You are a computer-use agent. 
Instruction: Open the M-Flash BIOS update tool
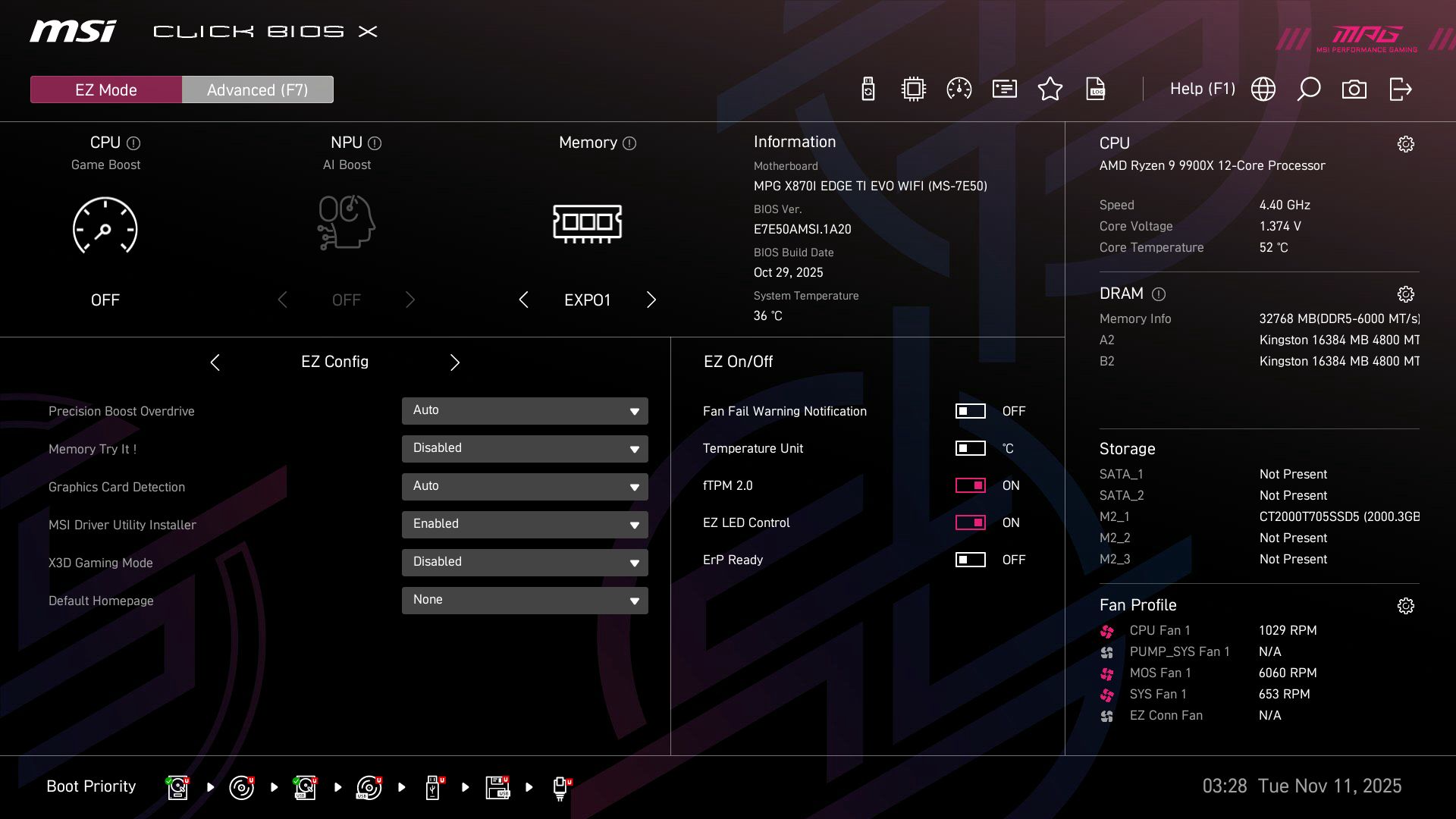click(x=867, y=89)
